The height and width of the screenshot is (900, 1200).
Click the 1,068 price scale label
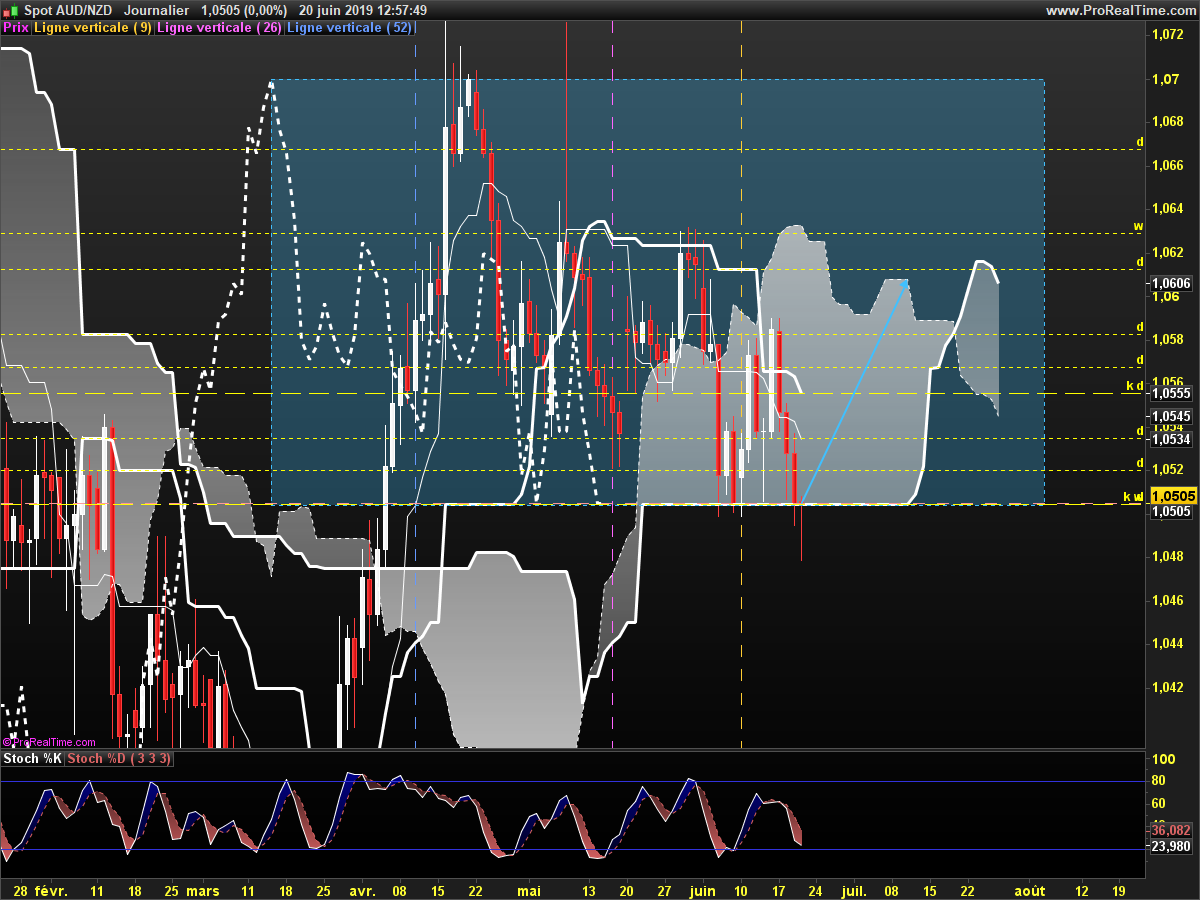click(x=1167, y=122)
